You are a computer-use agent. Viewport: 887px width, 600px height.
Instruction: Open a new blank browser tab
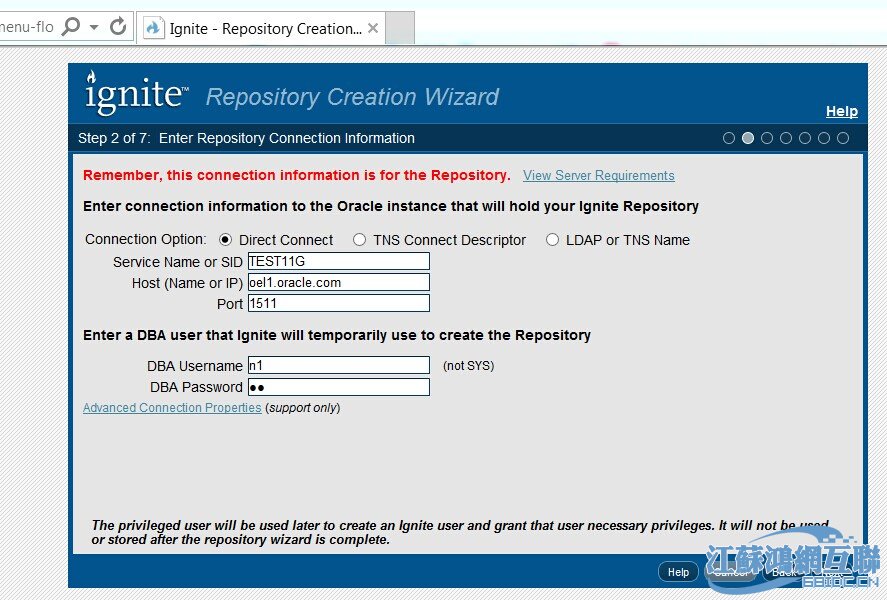(400, 28)
